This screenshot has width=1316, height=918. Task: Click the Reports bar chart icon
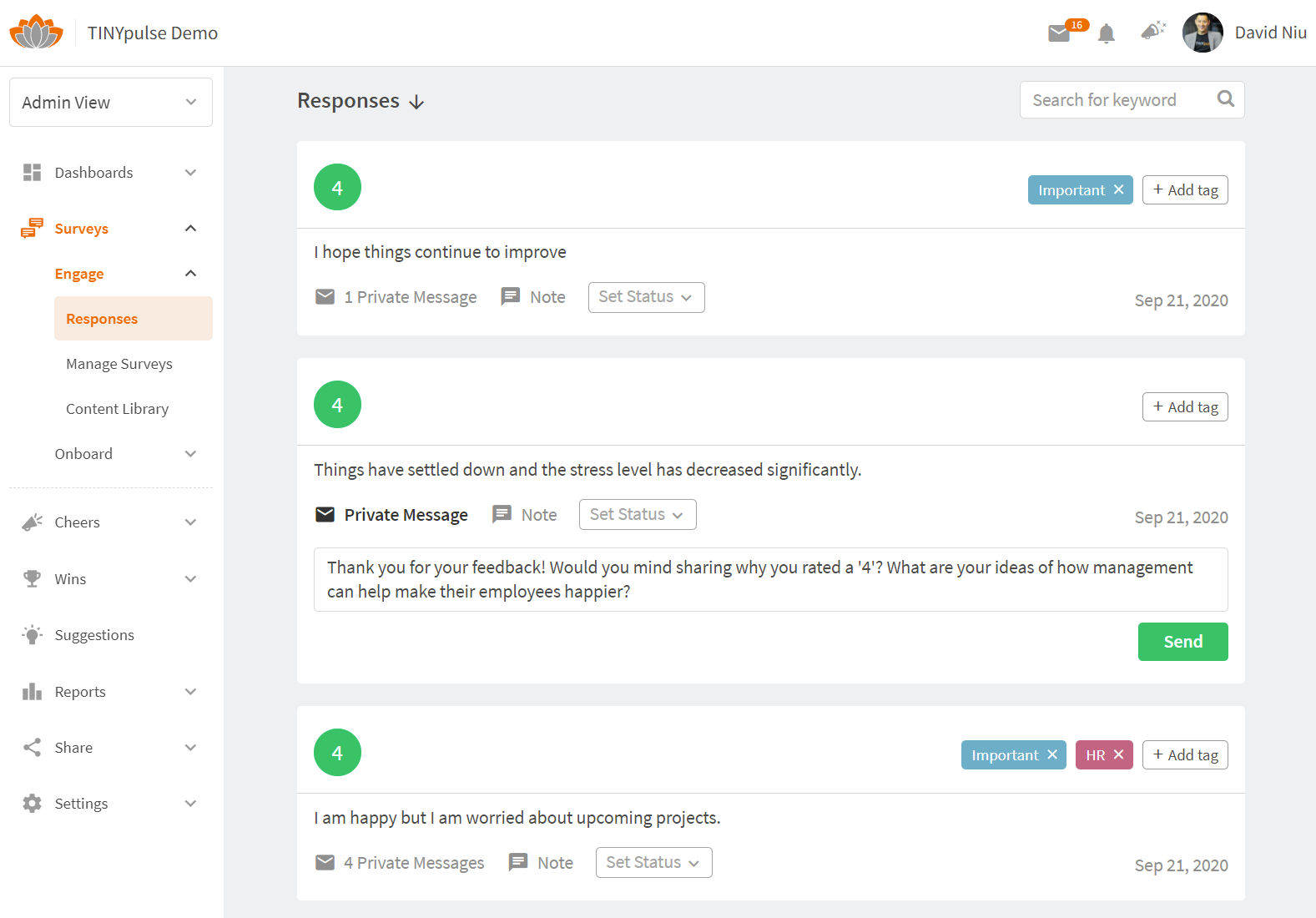point(32,691)
